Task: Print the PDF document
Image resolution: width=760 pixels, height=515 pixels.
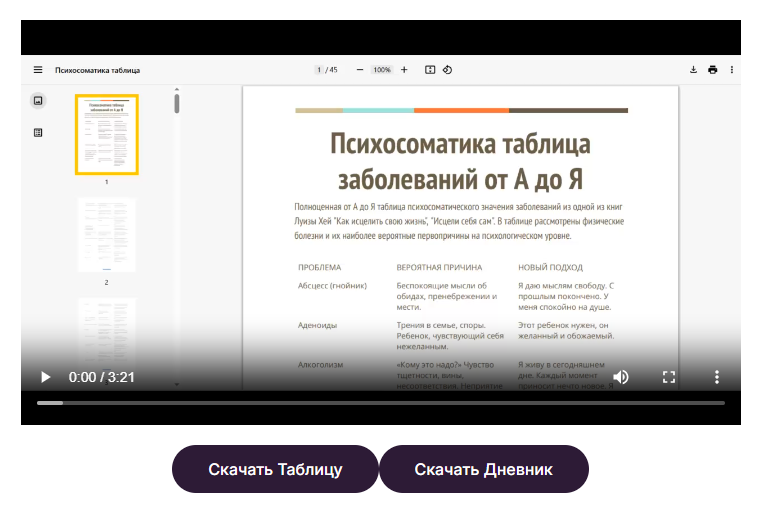Action: click(712, 70)
